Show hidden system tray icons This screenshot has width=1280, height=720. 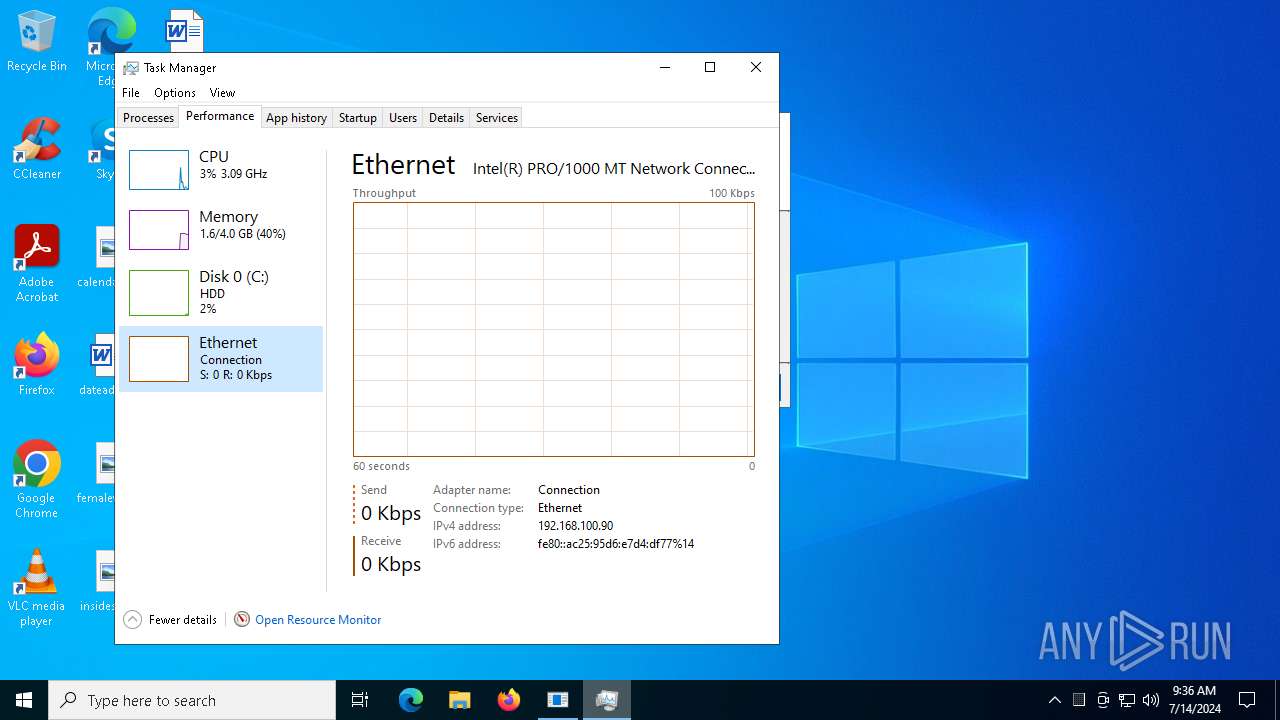pyautogui.click(x=1054, y=700)
